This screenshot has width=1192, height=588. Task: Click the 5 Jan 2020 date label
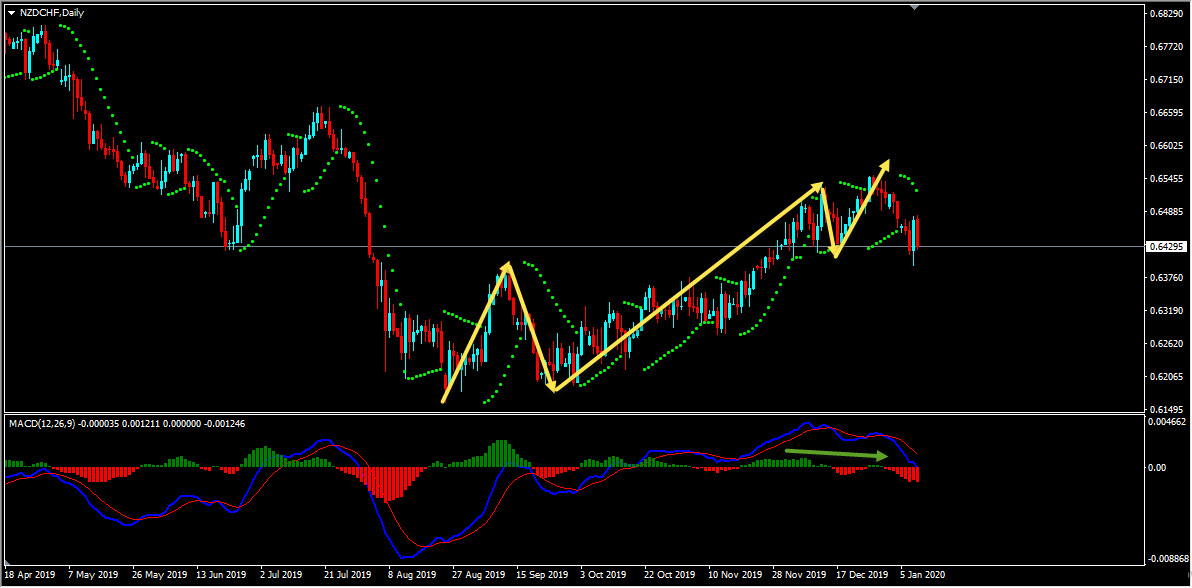tap(924, 574)
